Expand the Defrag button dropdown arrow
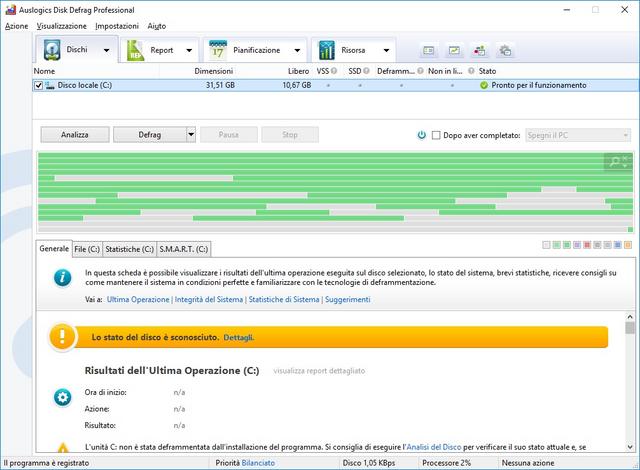The height and width of the screenshot is (470, 640). pos(191,135)
